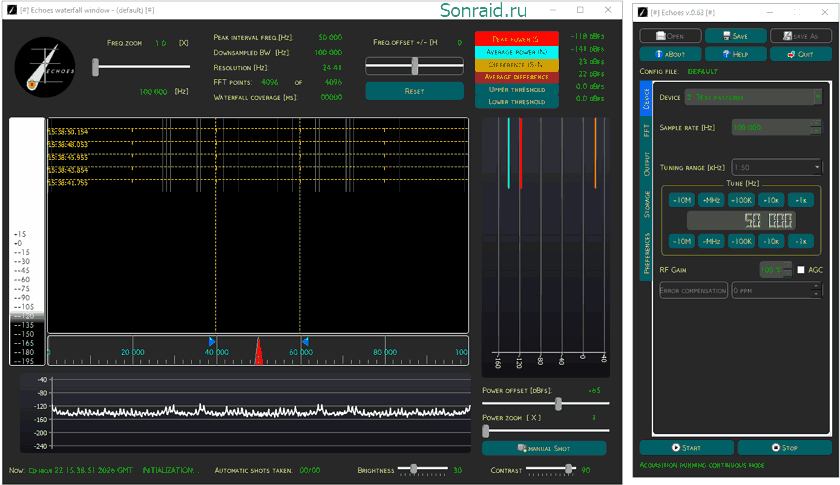840x485 pixels.
Task: Toggle the Upper threshold display button
Action: click(516, 89)
